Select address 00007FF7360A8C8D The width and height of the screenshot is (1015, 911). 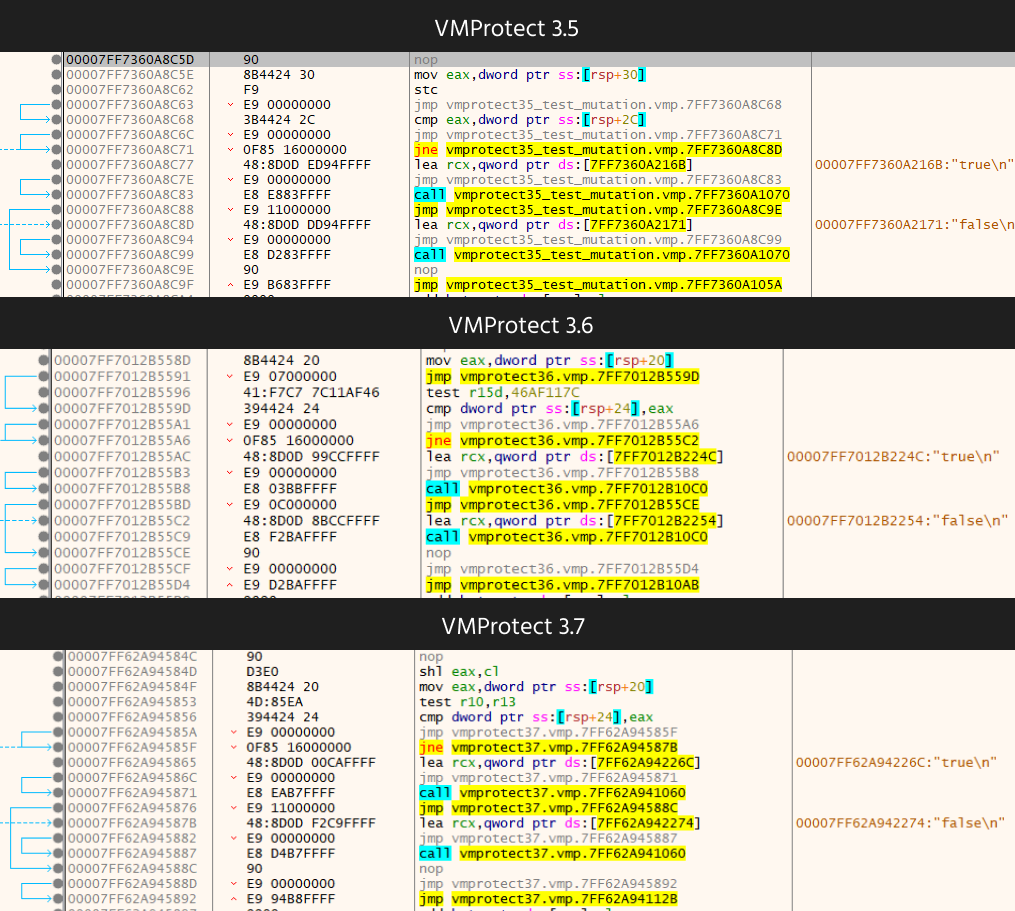(129, 225)
